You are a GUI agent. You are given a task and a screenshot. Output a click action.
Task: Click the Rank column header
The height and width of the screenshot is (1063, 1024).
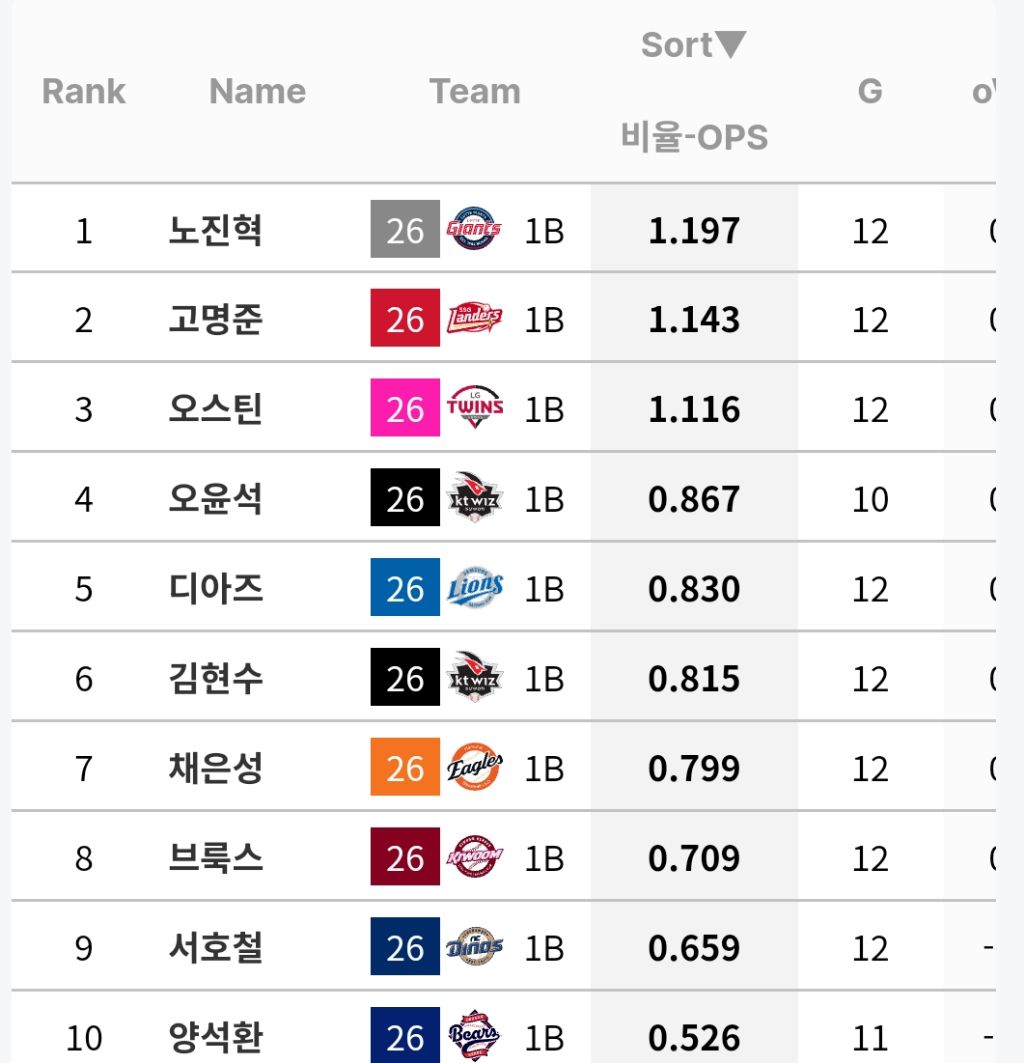(x=83, y=92)
